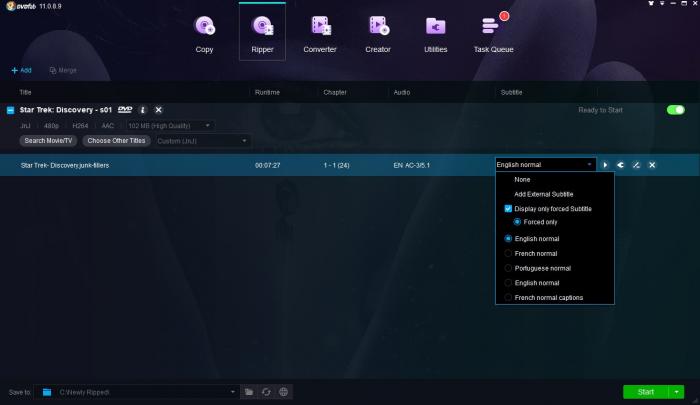Open the output path dropdown

point(233,392)
